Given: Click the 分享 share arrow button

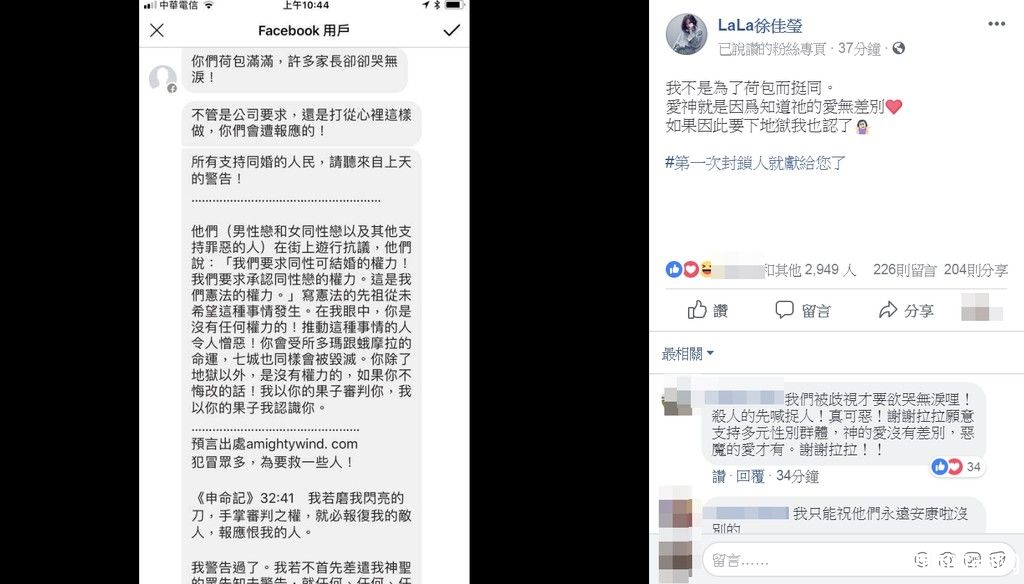Looking at the screenshot, I should (x=906, y=310).
